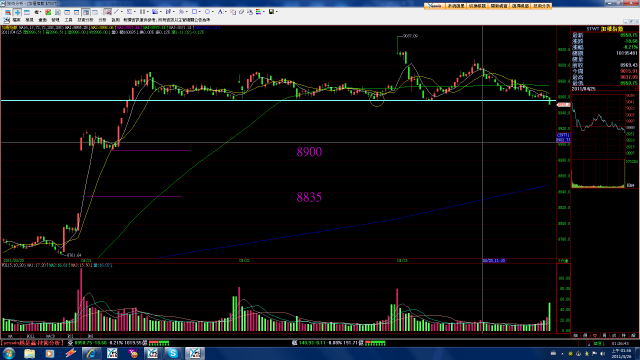Click the floppy disk save icon
Viewport: 640px width, 360px height.
[271, 12]
